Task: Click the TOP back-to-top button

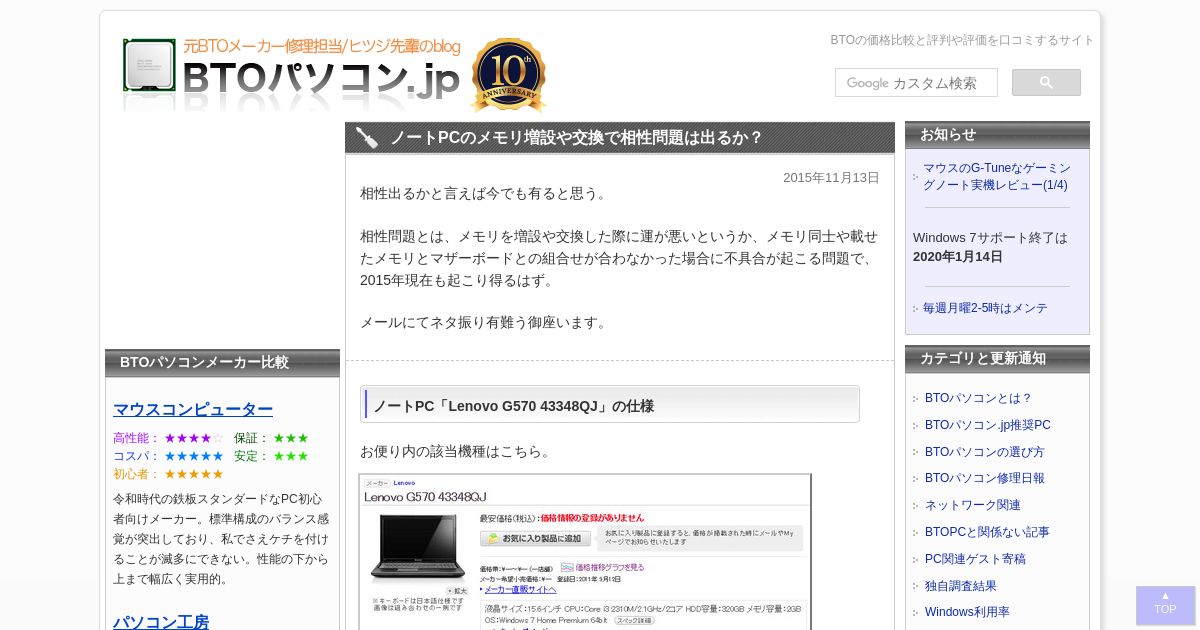Action: coord(1165,605)
